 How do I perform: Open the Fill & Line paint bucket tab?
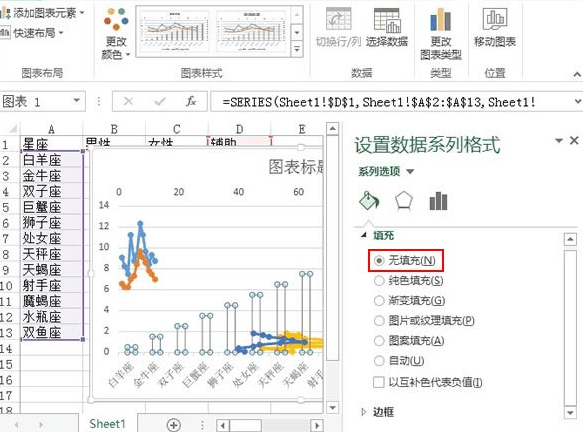pos(369,201)
